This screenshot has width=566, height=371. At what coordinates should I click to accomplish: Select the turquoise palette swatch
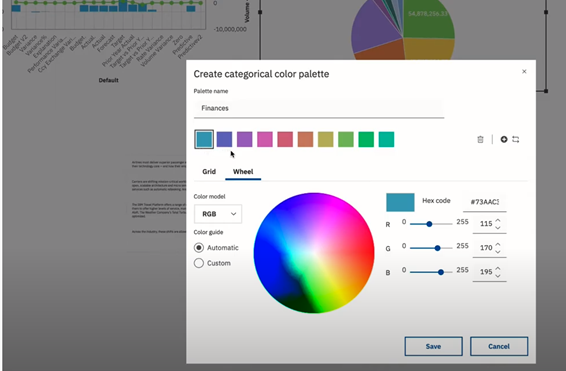coord(386,139)
